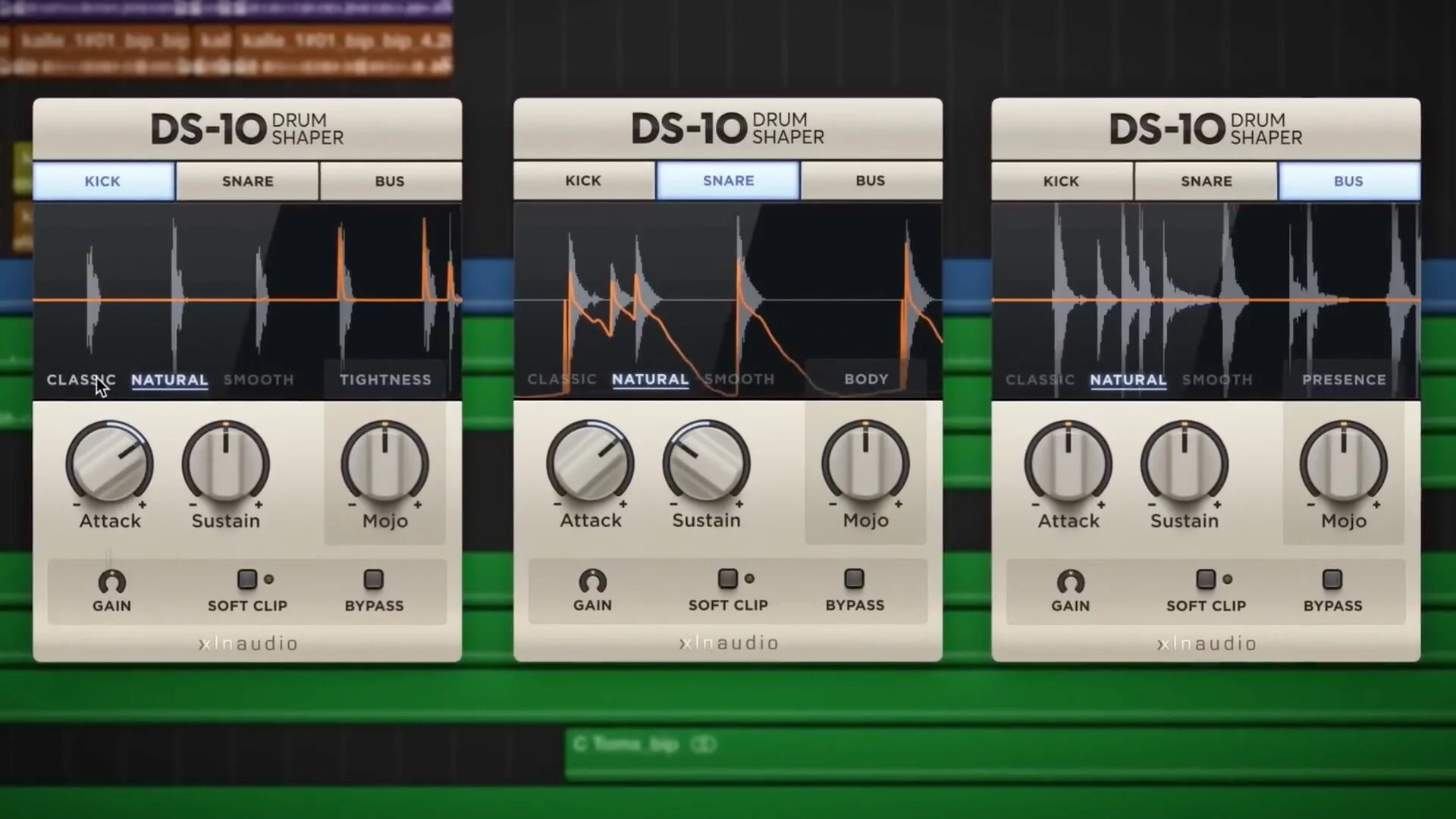Click Attack knob in middle snare plugin
This screenshot has width=1456, height=819.
[x=591, y=461]
